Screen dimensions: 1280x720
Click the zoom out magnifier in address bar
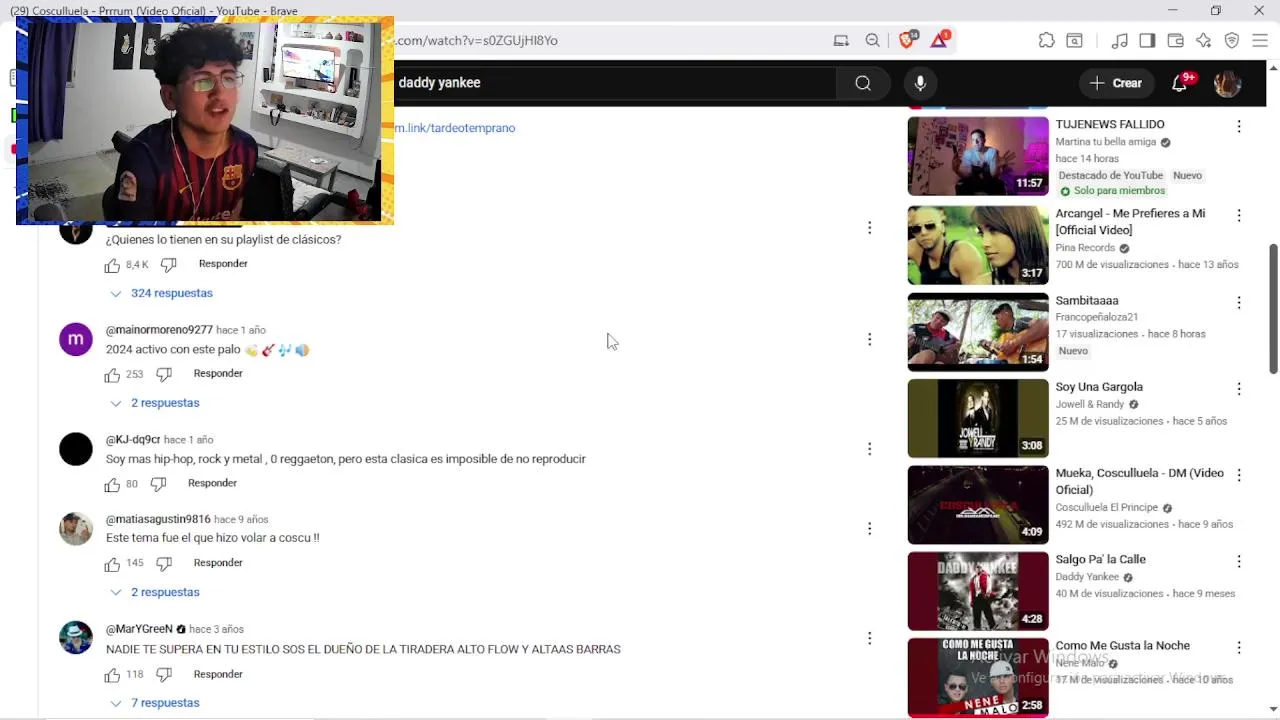point(873,40)
